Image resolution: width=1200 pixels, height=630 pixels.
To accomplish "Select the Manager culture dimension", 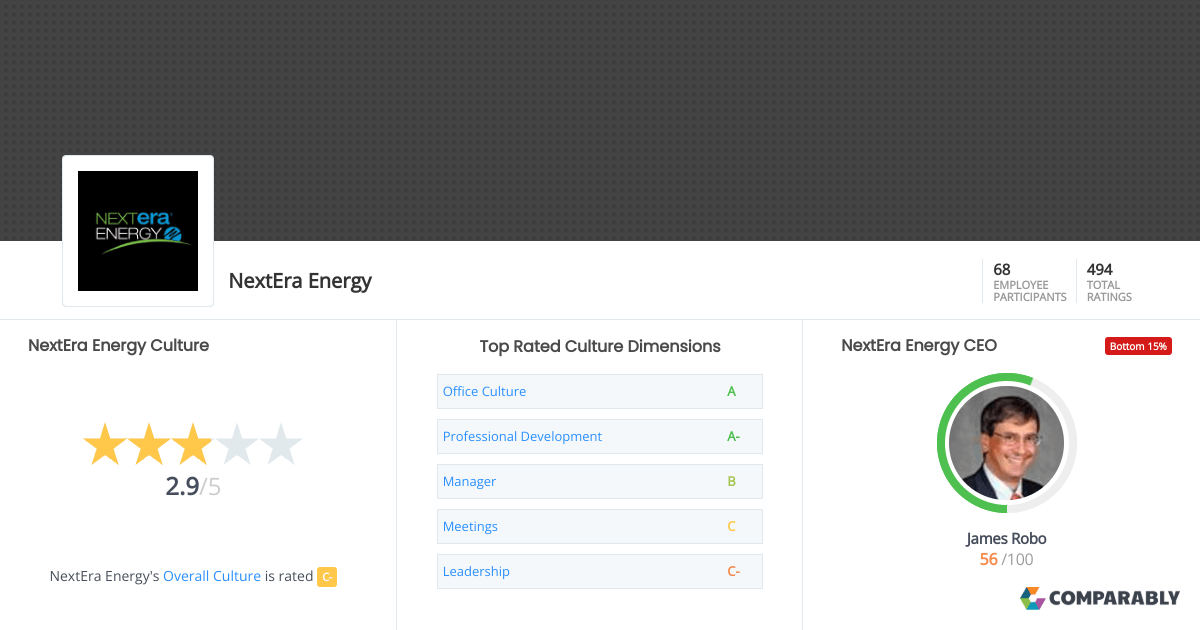I will pos(470,481).
